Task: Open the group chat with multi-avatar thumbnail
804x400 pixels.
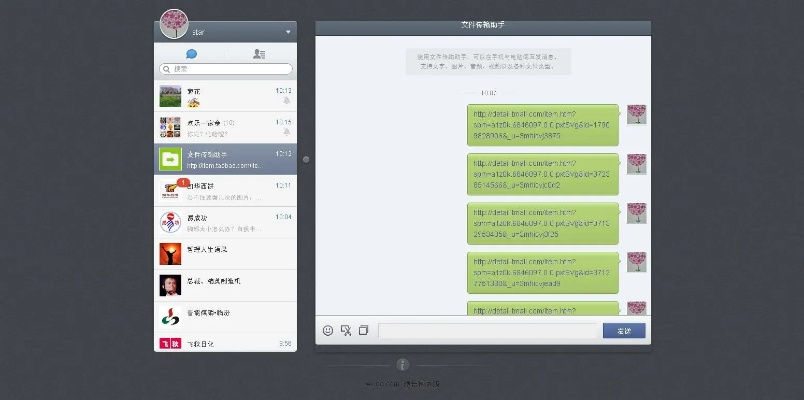Action: (225, 127)
